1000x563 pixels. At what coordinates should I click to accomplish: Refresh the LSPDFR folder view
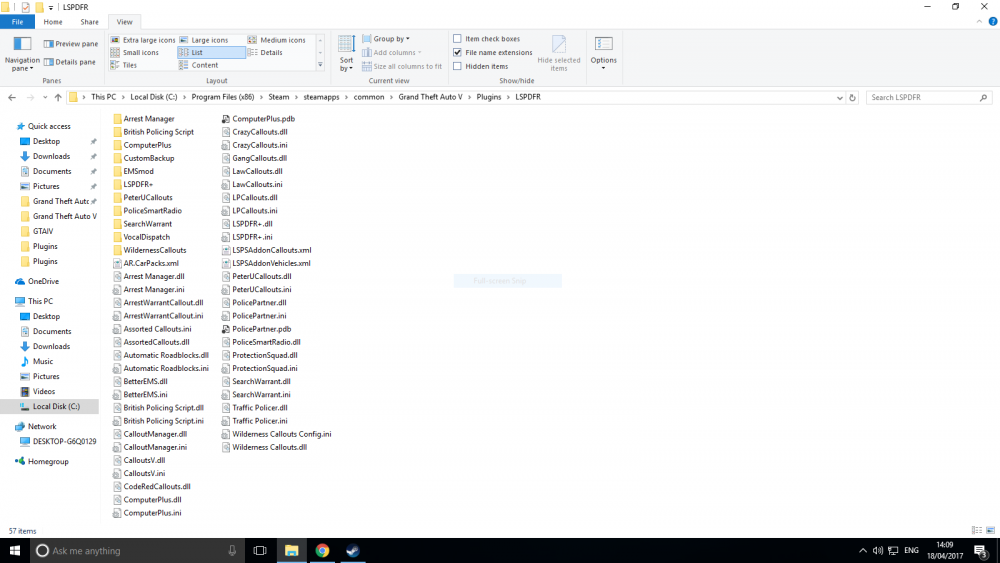852,98
